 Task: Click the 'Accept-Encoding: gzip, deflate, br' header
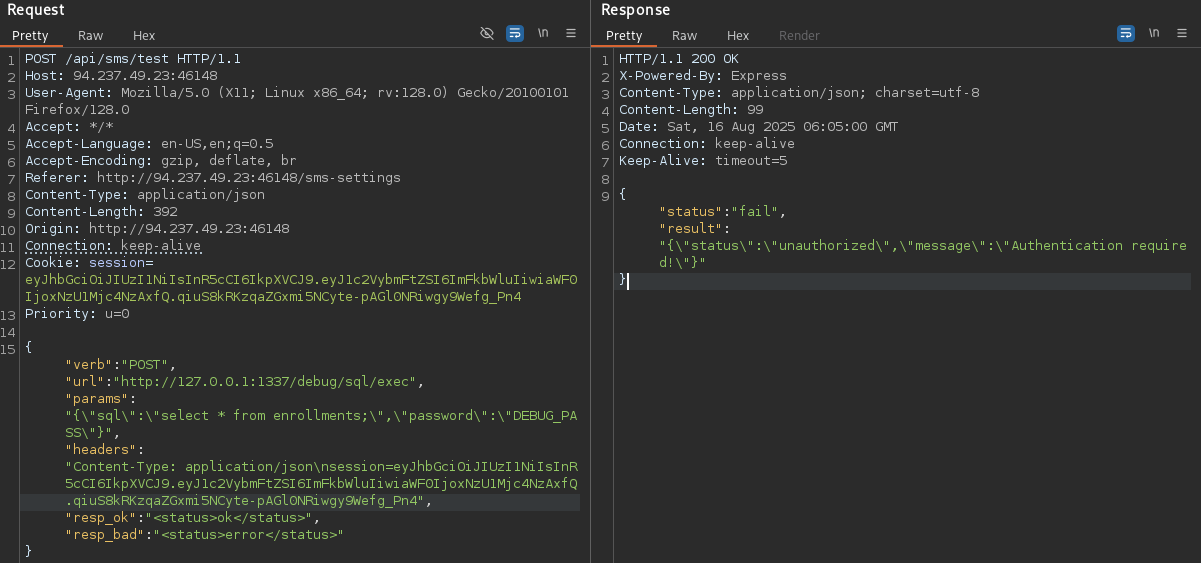[x=161, y=161]
